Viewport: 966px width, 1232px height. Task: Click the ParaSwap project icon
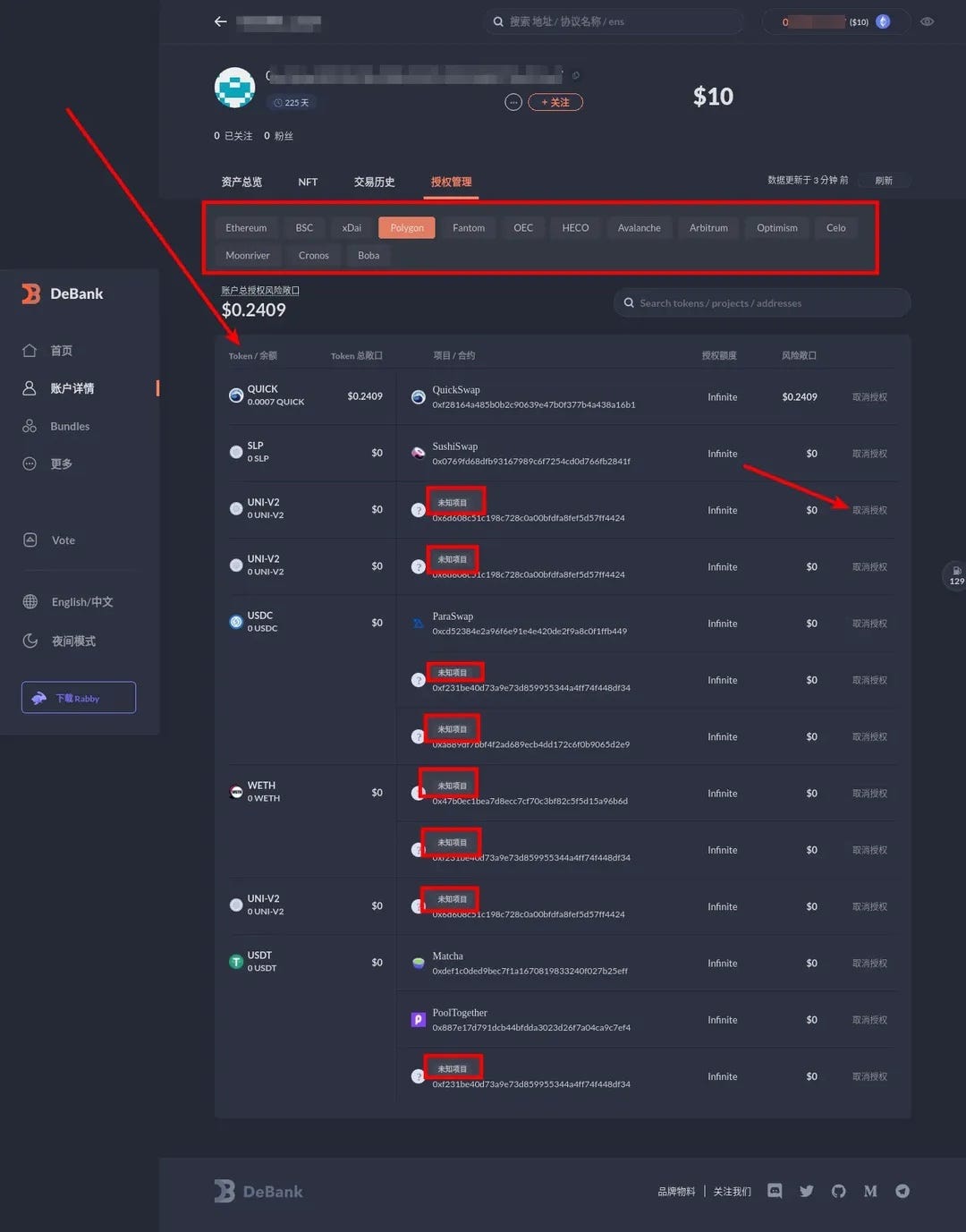click(418, 624)
